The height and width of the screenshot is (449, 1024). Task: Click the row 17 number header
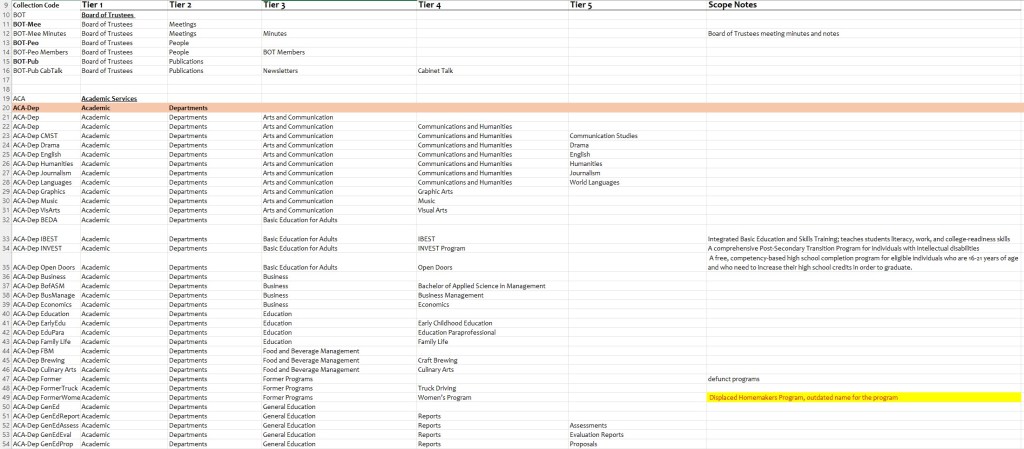[5, 80]
